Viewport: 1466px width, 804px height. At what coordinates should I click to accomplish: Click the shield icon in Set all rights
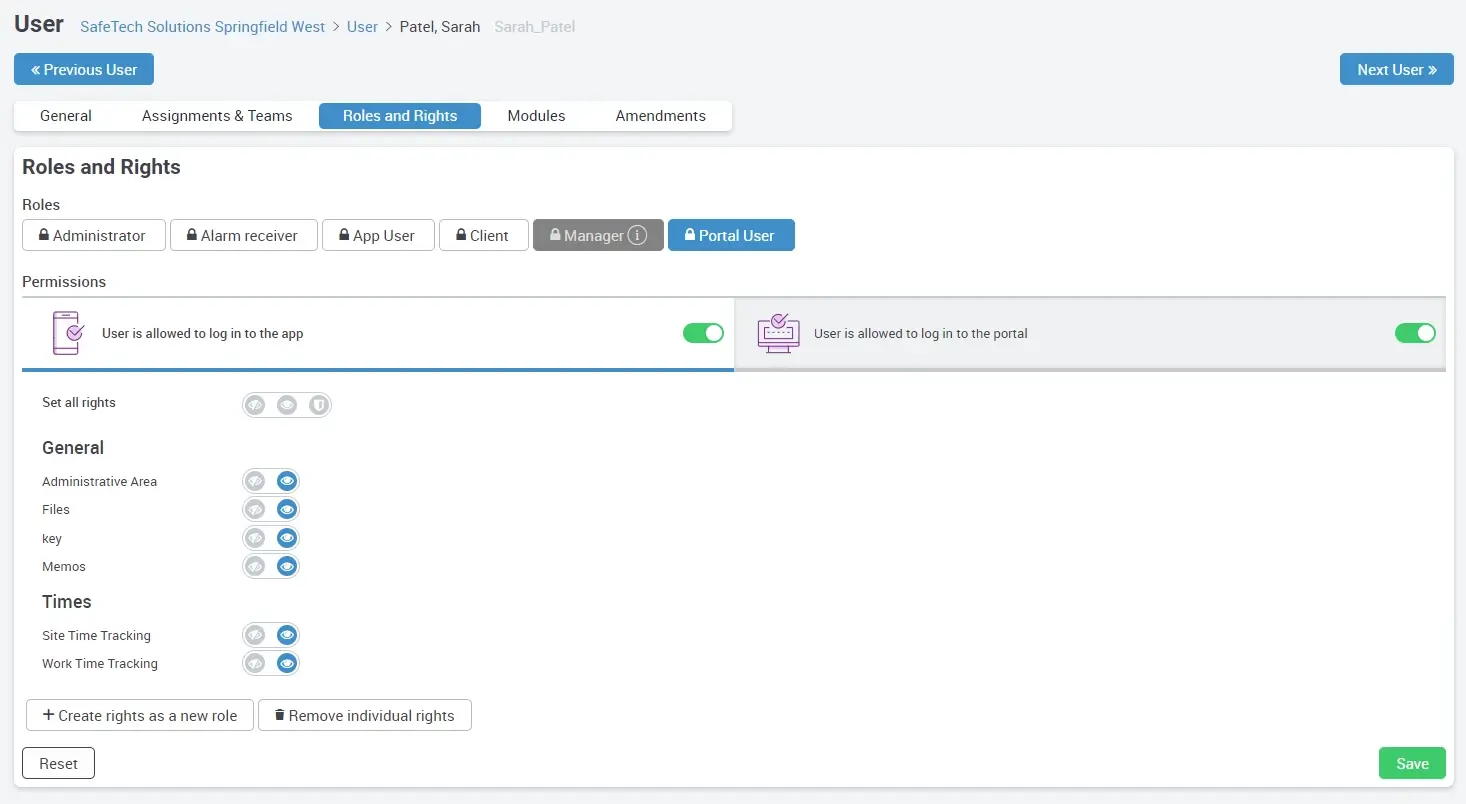[x=318, y=405]
